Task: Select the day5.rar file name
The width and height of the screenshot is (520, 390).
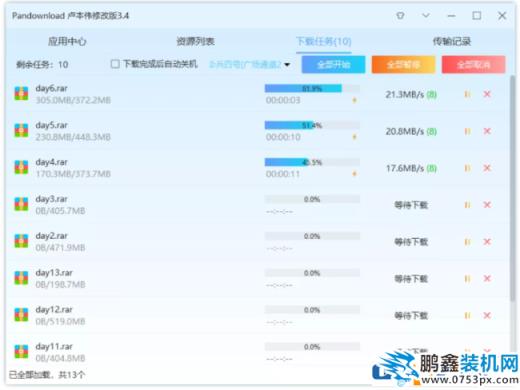Action: point(51,126)
